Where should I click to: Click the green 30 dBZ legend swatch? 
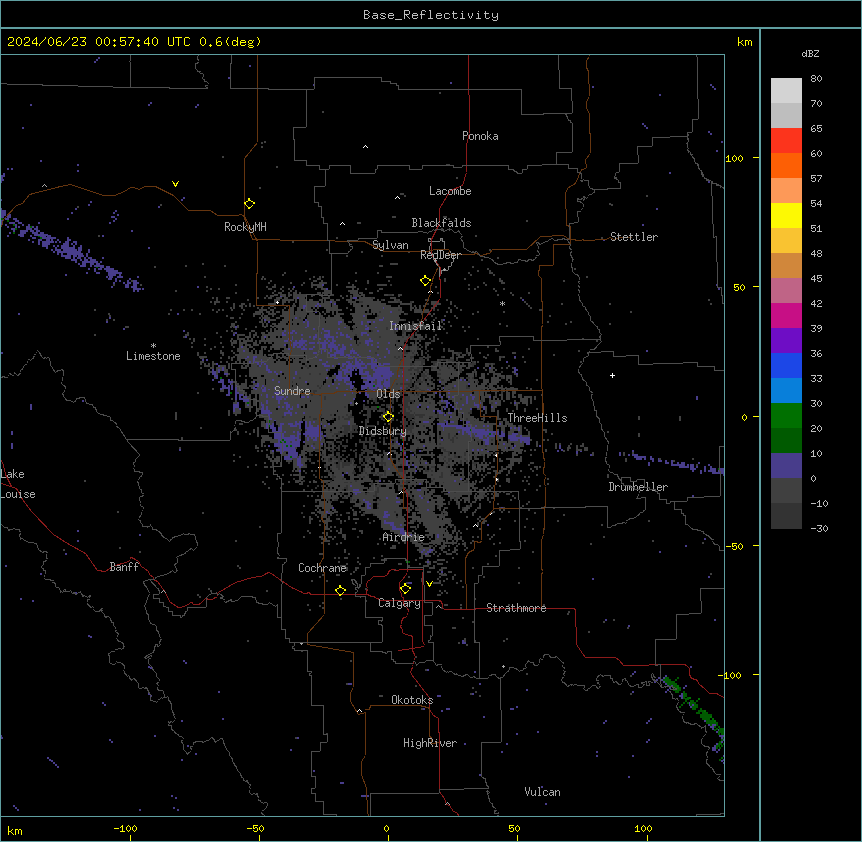pyautogui.click(x=786, y=416)
